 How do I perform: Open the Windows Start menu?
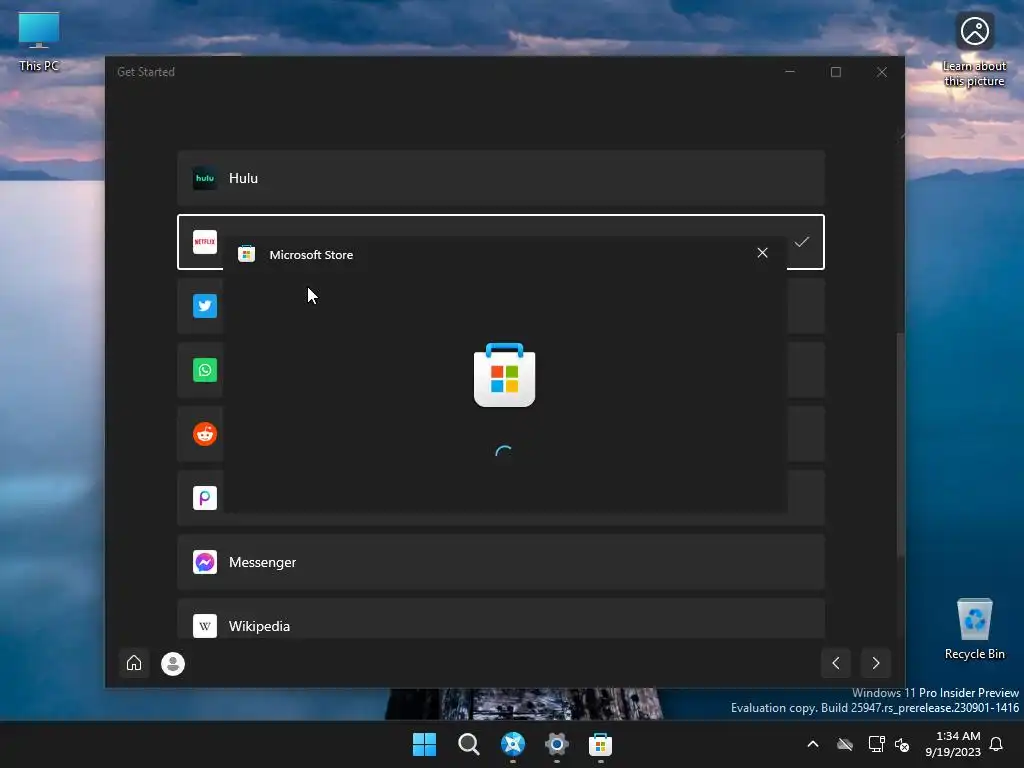tap(424, 744)
